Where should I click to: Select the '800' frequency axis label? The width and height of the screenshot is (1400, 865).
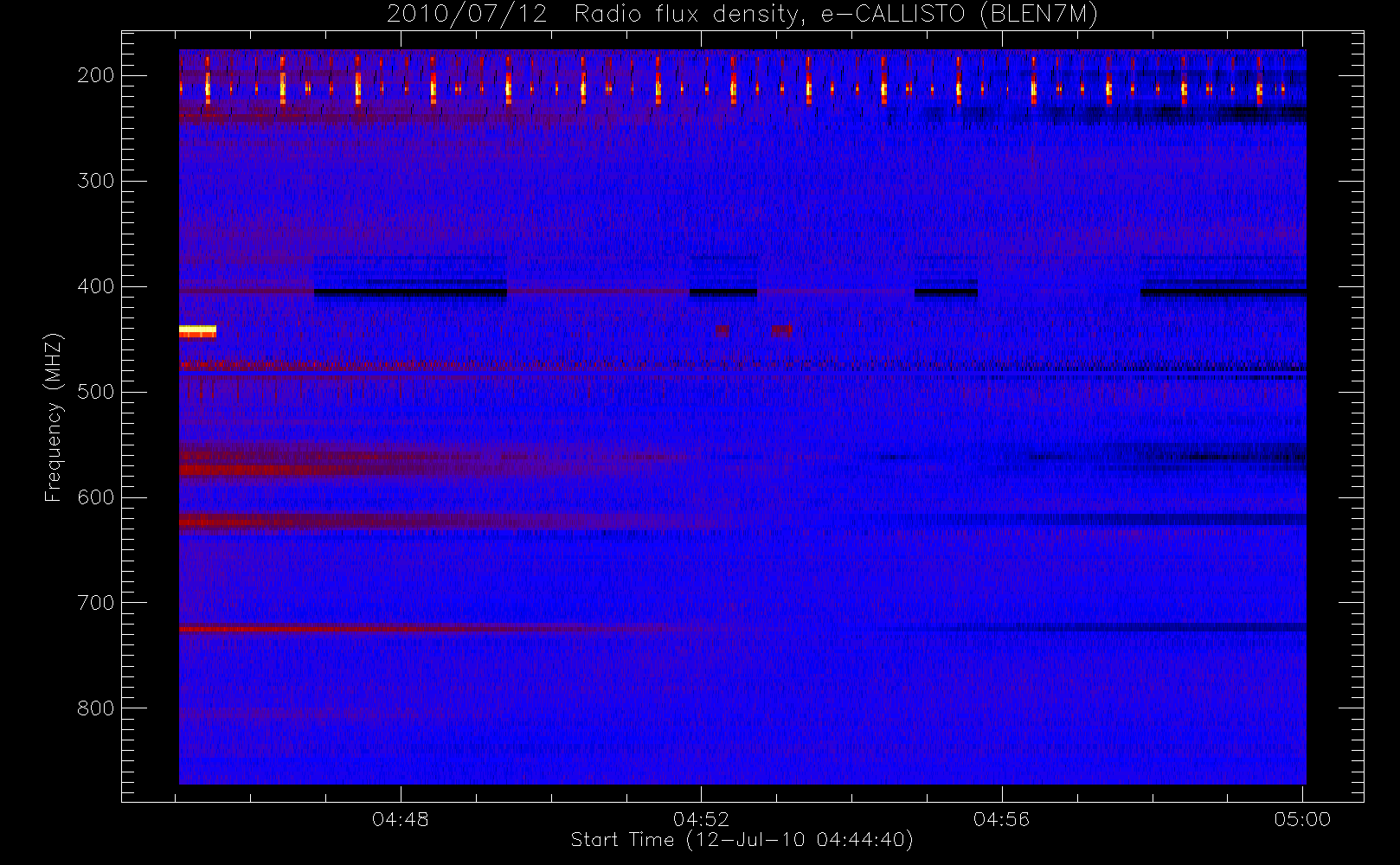point(95,708)
